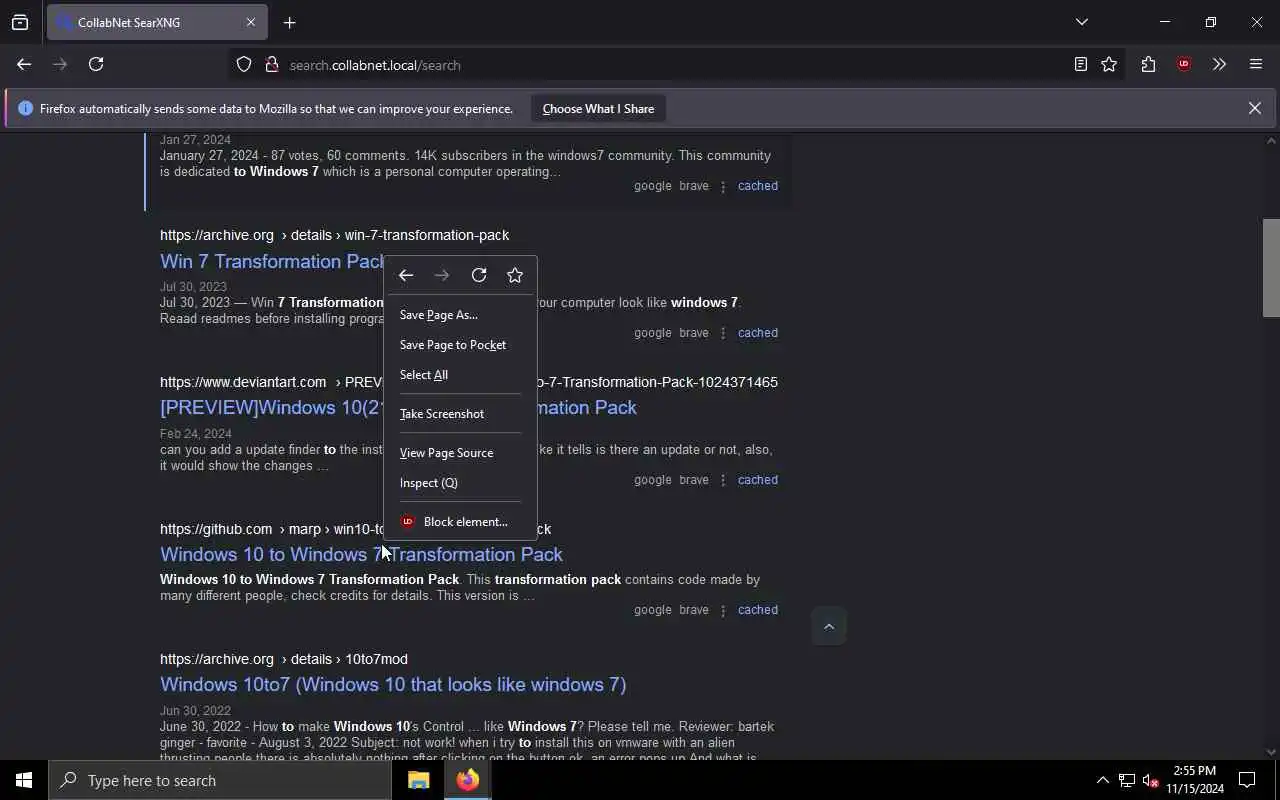
Task: Reload the page from the toolbar
Action: [x=96, y=64]
